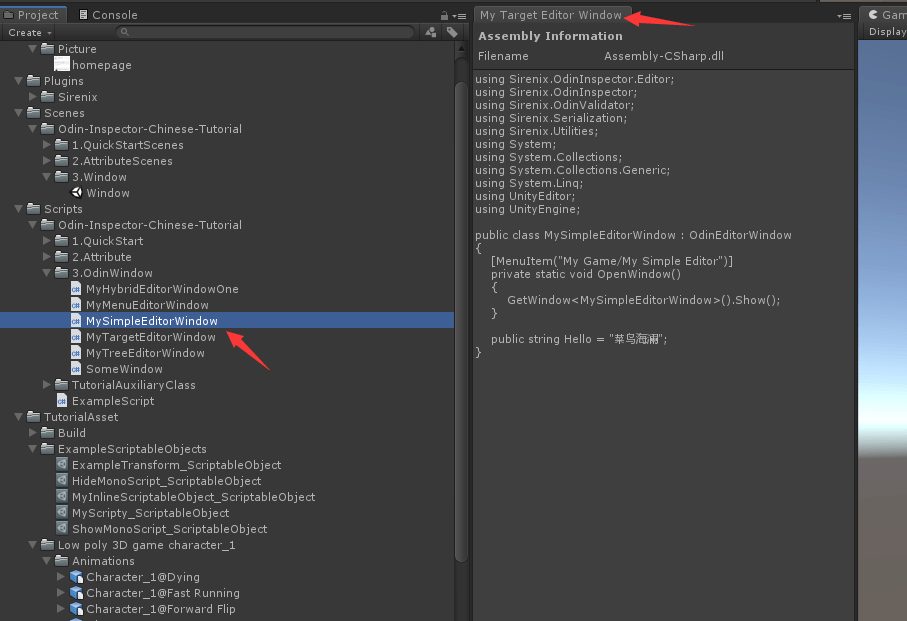Expand the TutorialAuxiliaryClass folder

point(47,385)
